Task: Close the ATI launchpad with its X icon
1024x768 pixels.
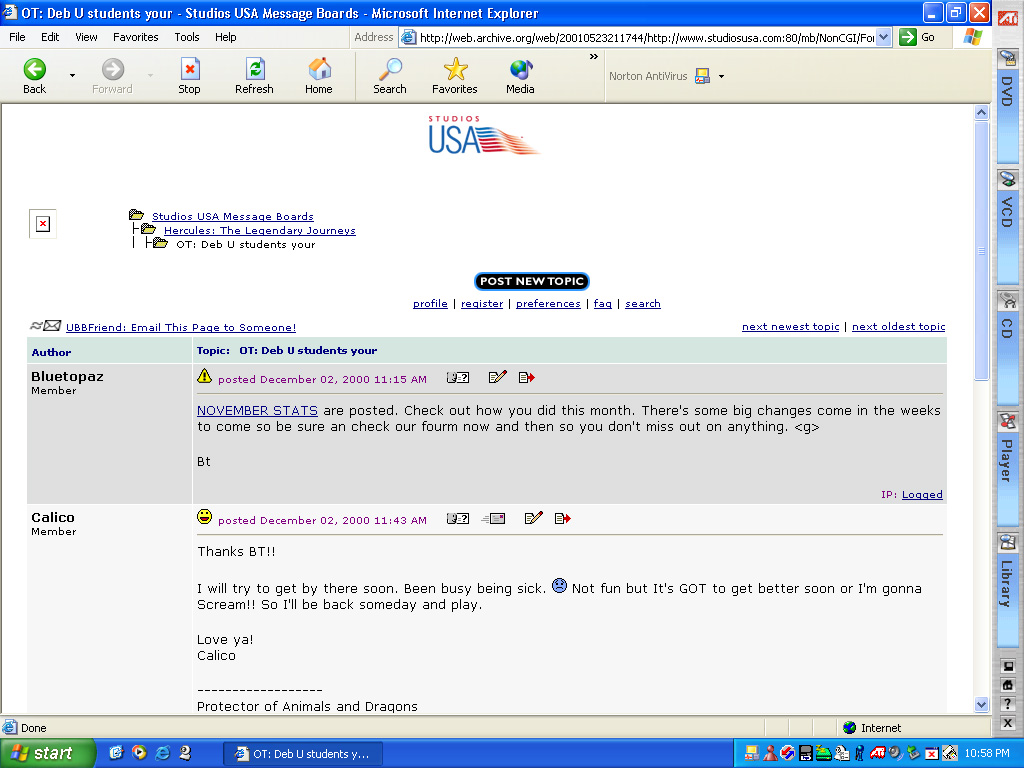Action: coord(1008,723)
